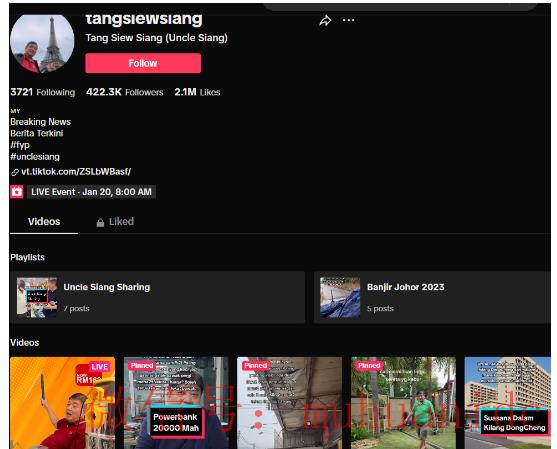Click the link icon beside vt.tiktok.com URL

click(x=15, y=172)
